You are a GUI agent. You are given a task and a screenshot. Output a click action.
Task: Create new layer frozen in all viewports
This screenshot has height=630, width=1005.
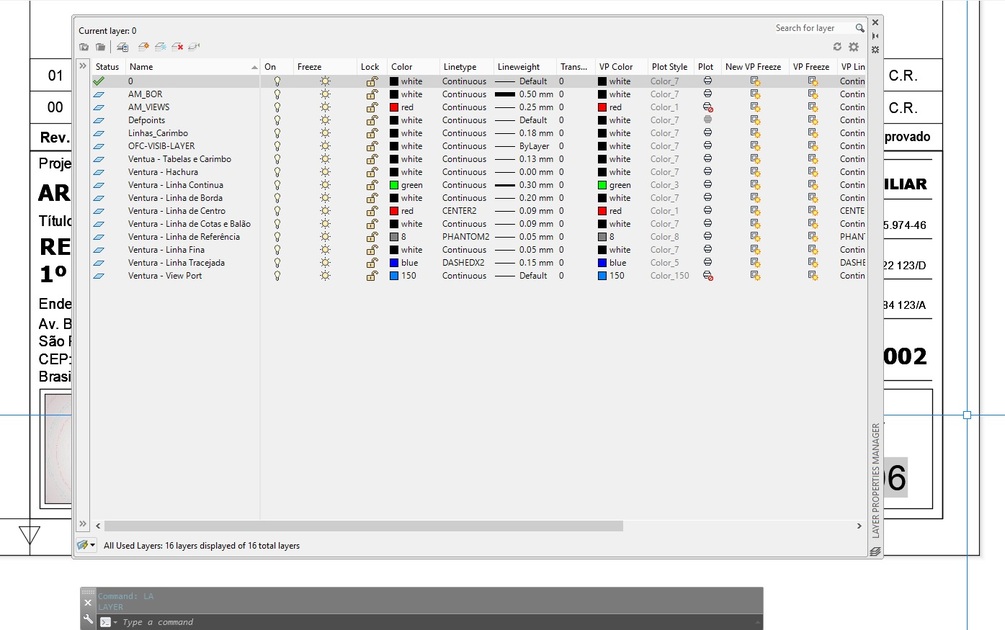point(161,47)
